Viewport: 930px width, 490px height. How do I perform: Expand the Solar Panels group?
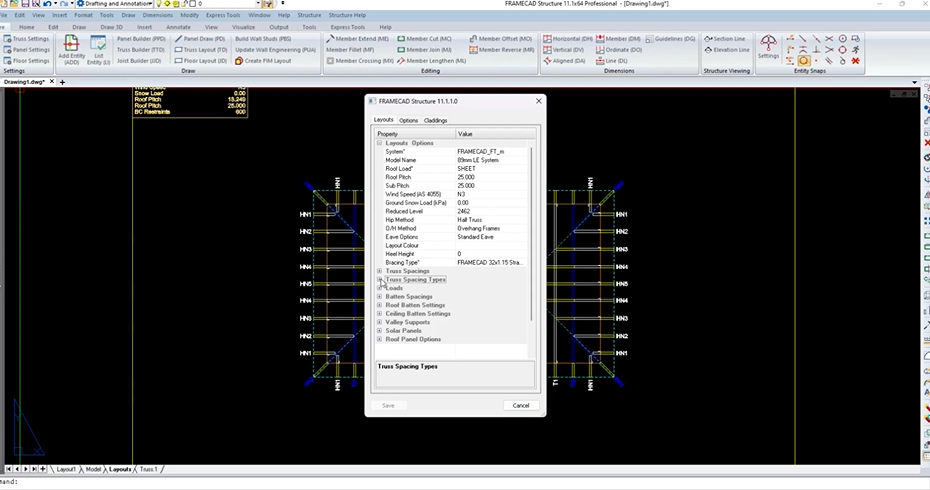pyautogui.click(x=380, y=331)
